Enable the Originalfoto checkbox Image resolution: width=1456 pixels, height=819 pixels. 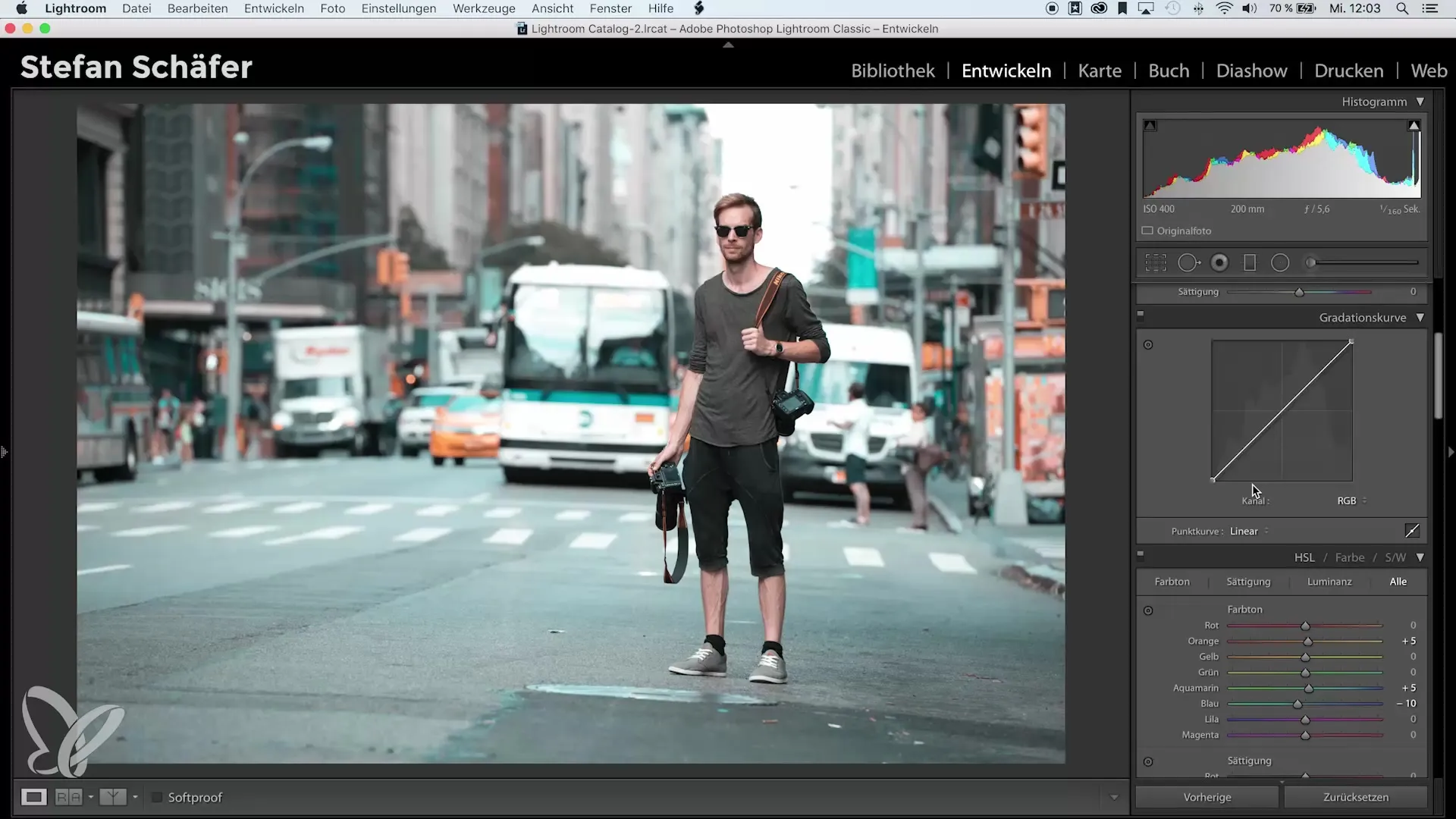pos(1147,231)
